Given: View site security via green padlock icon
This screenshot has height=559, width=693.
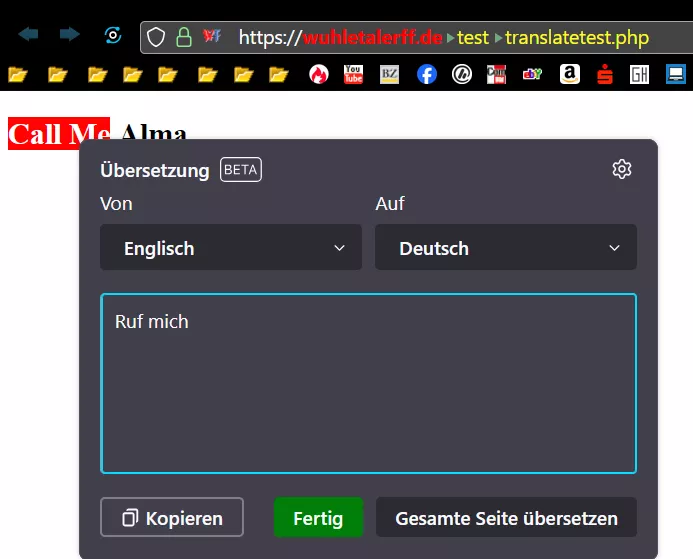Looking at the screenshot, I should (184, 37).
